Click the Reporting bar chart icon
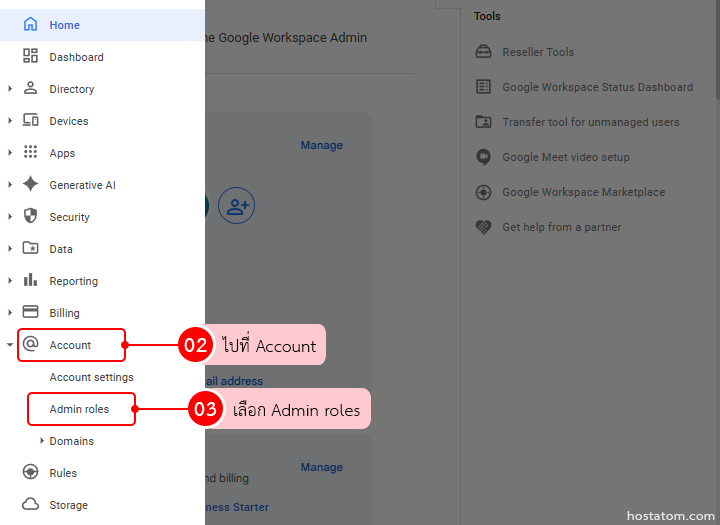Screen dimensions: 720x525 [30, 280]
